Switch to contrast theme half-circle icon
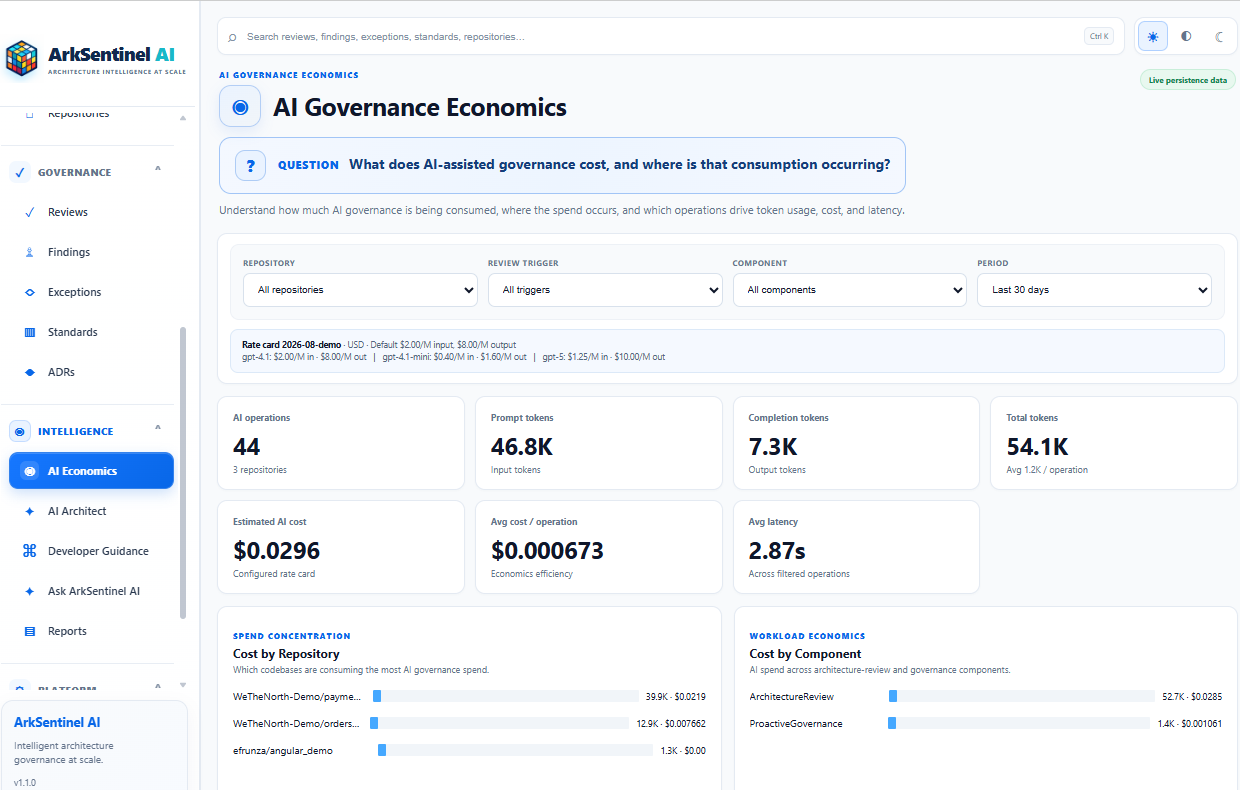This screenshot has width=1240, height=790. (x=1186, y=37)
